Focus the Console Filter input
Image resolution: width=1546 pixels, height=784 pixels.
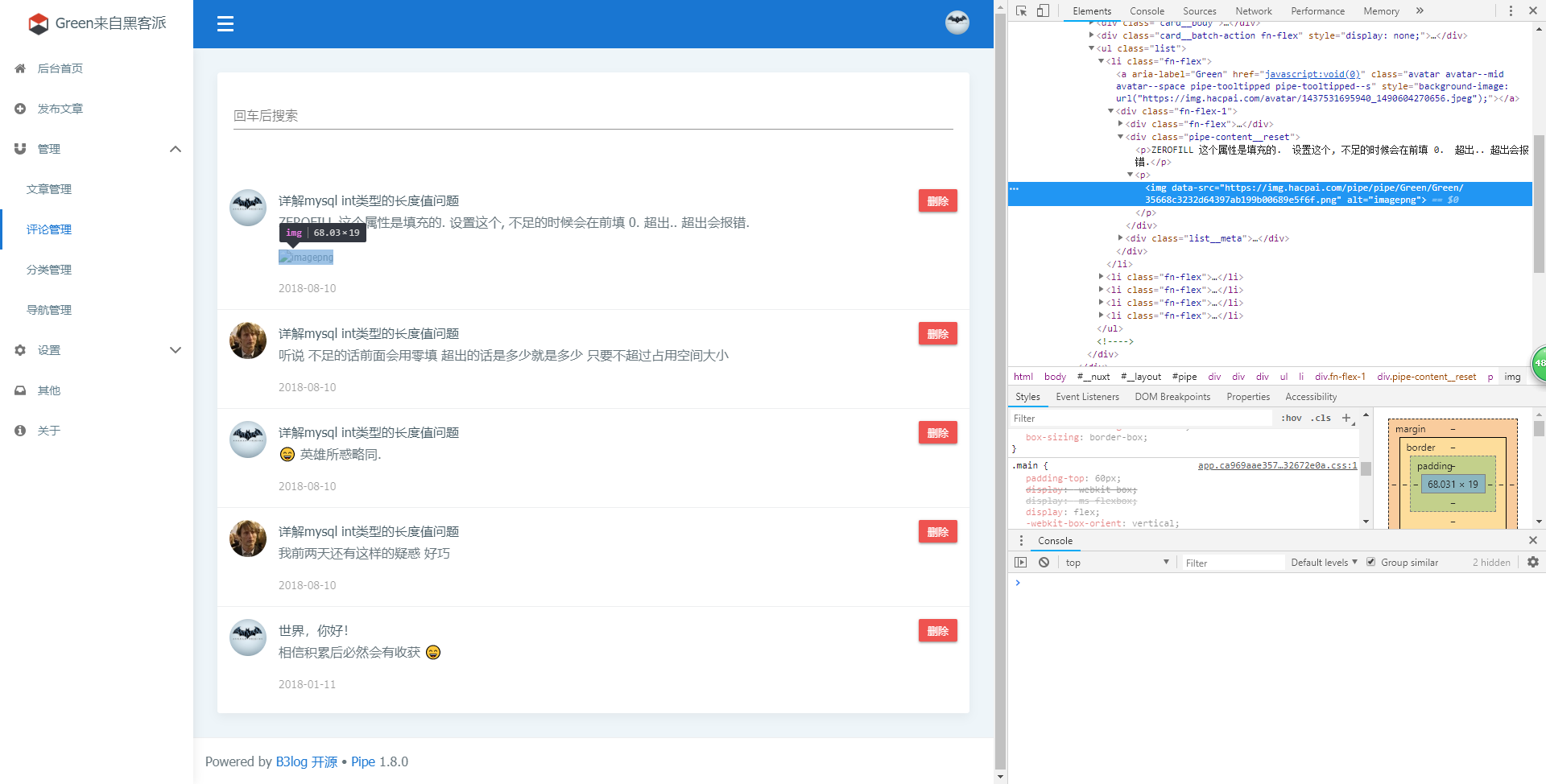click(x=1232, y=563)
